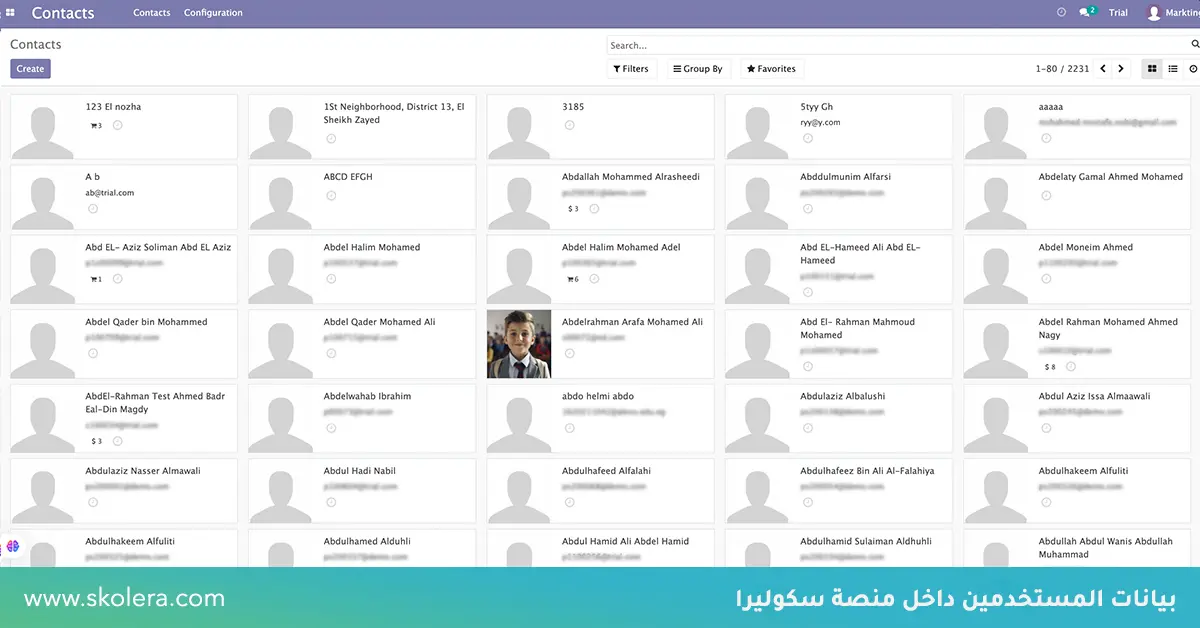Click the 1-80 / 2231 pager text
The width and height of the screenshot is (1200, 628).
click(x=1062, y=69)
